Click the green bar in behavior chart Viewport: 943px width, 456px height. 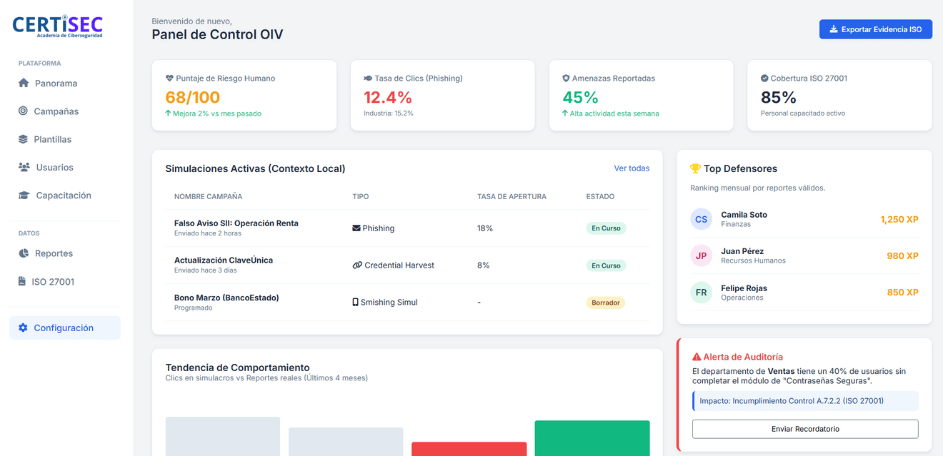tap(592, 438)
